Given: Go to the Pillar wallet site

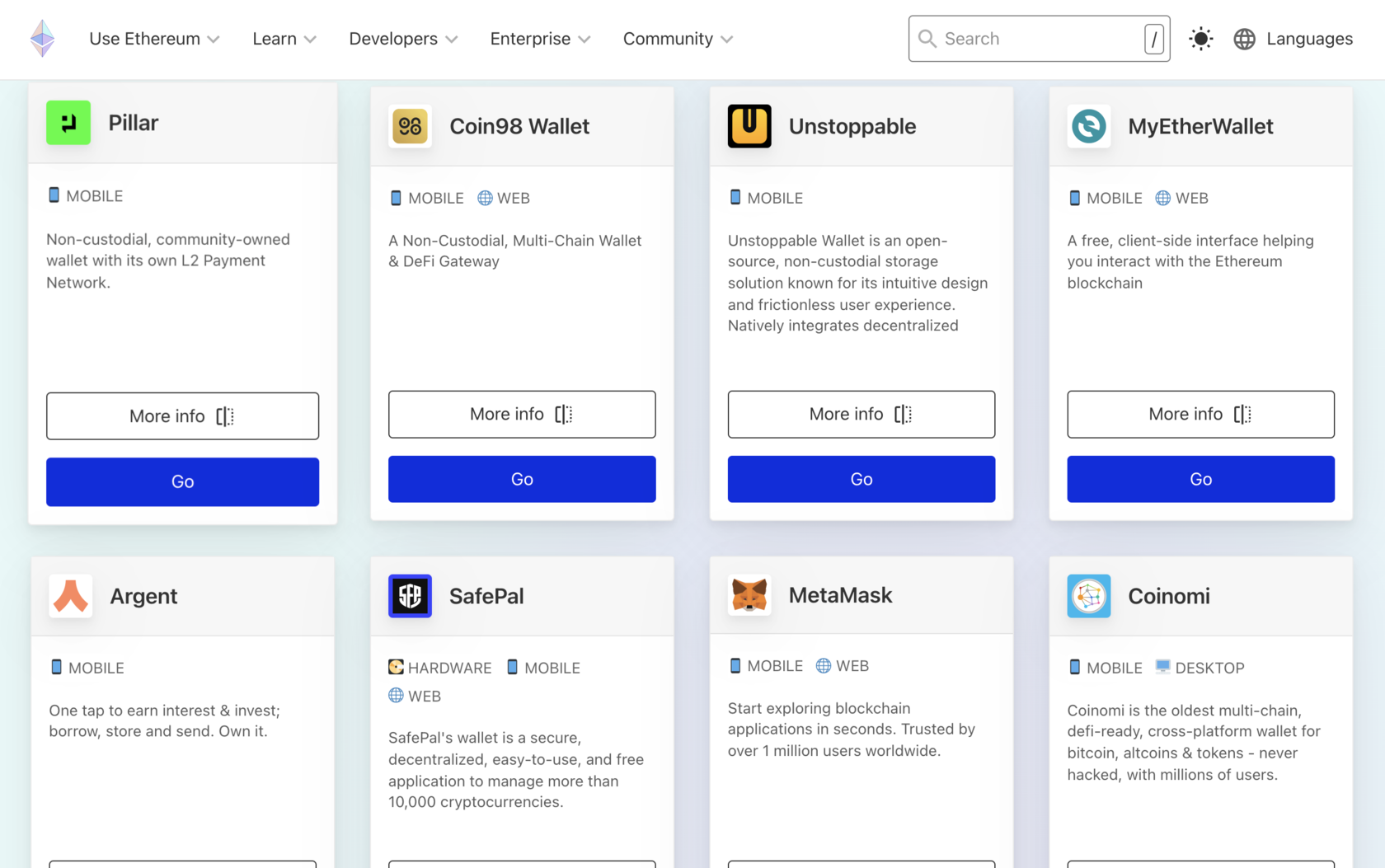Looking at the screenshot, I should [182, 481].
